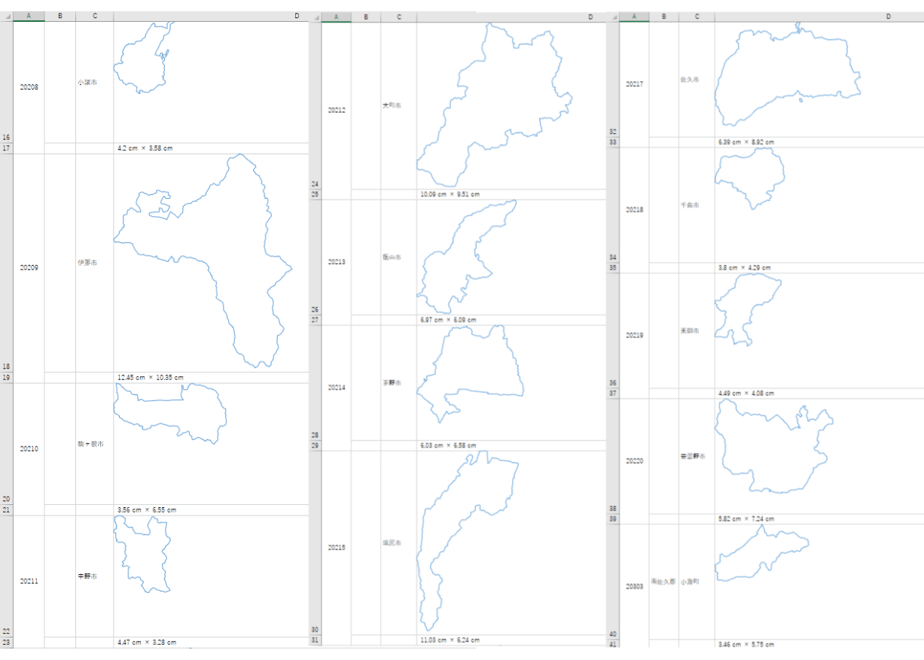Select the cell containing code 20213
The image size is (924, 660).
coord(336,262)
